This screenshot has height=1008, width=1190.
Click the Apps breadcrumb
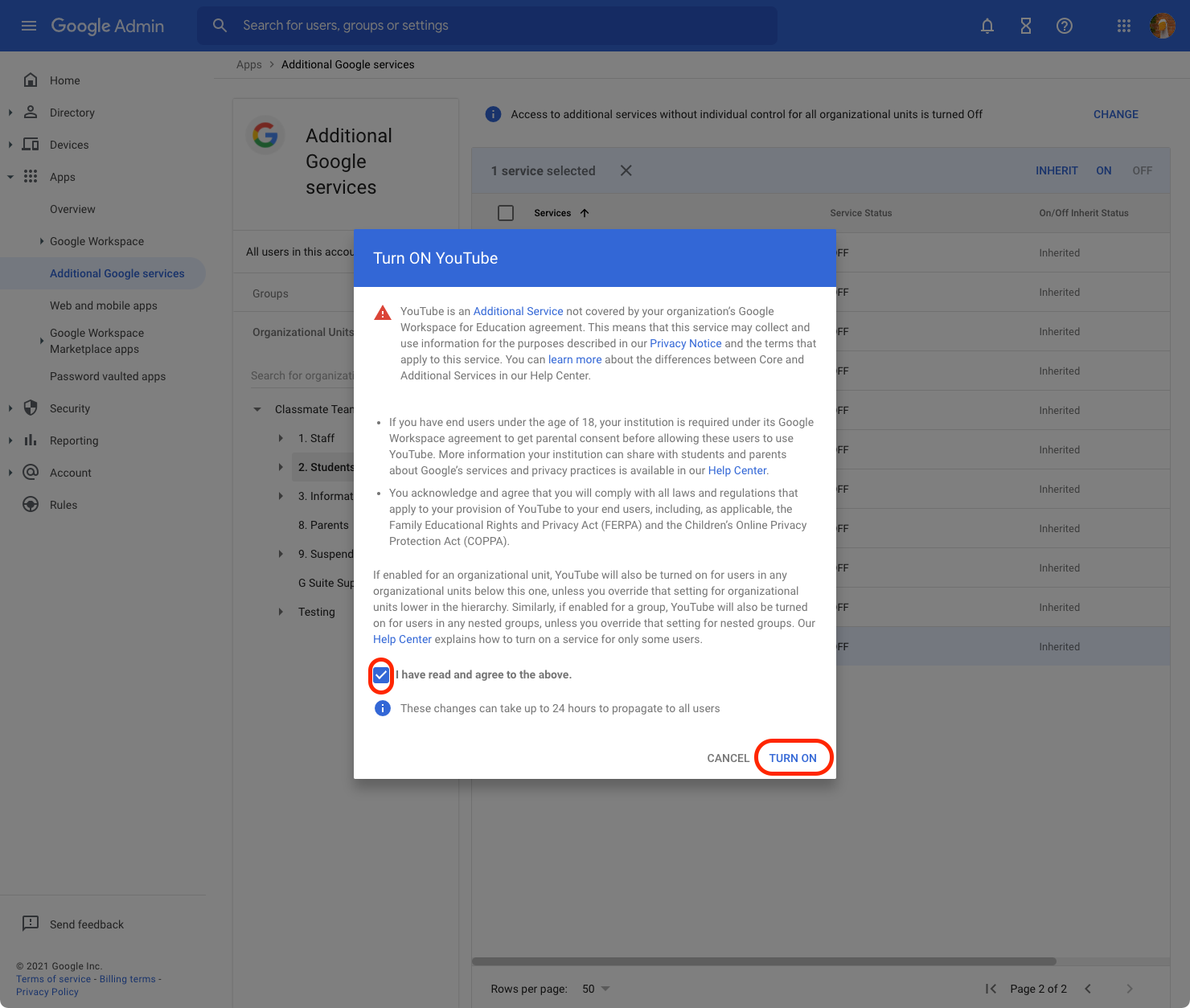pos(249,64)
